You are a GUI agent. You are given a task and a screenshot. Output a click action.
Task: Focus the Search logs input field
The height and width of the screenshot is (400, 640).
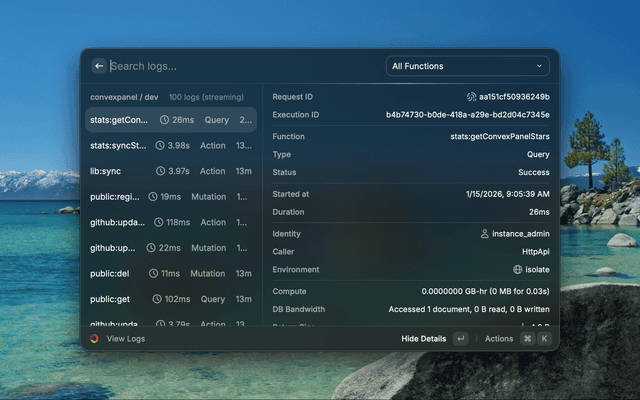(x=240, y=66)
